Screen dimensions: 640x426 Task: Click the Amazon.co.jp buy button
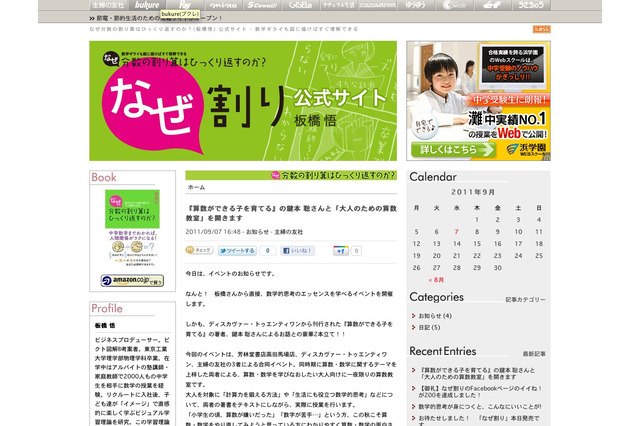(x=132, y=282)
